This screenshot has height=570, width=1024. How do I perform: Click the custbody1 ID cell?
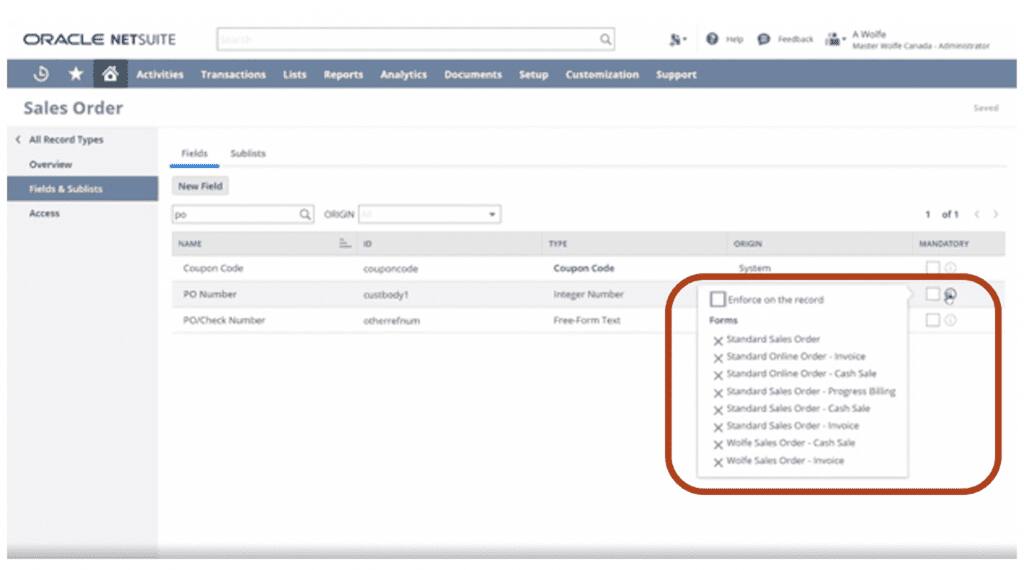pyautogui.click(x=385, y=295)
